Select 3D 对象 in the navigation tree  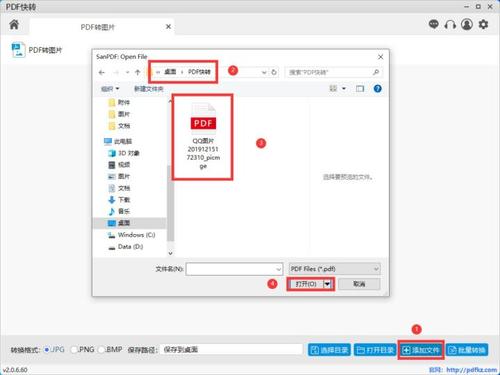tap(124, 153)
